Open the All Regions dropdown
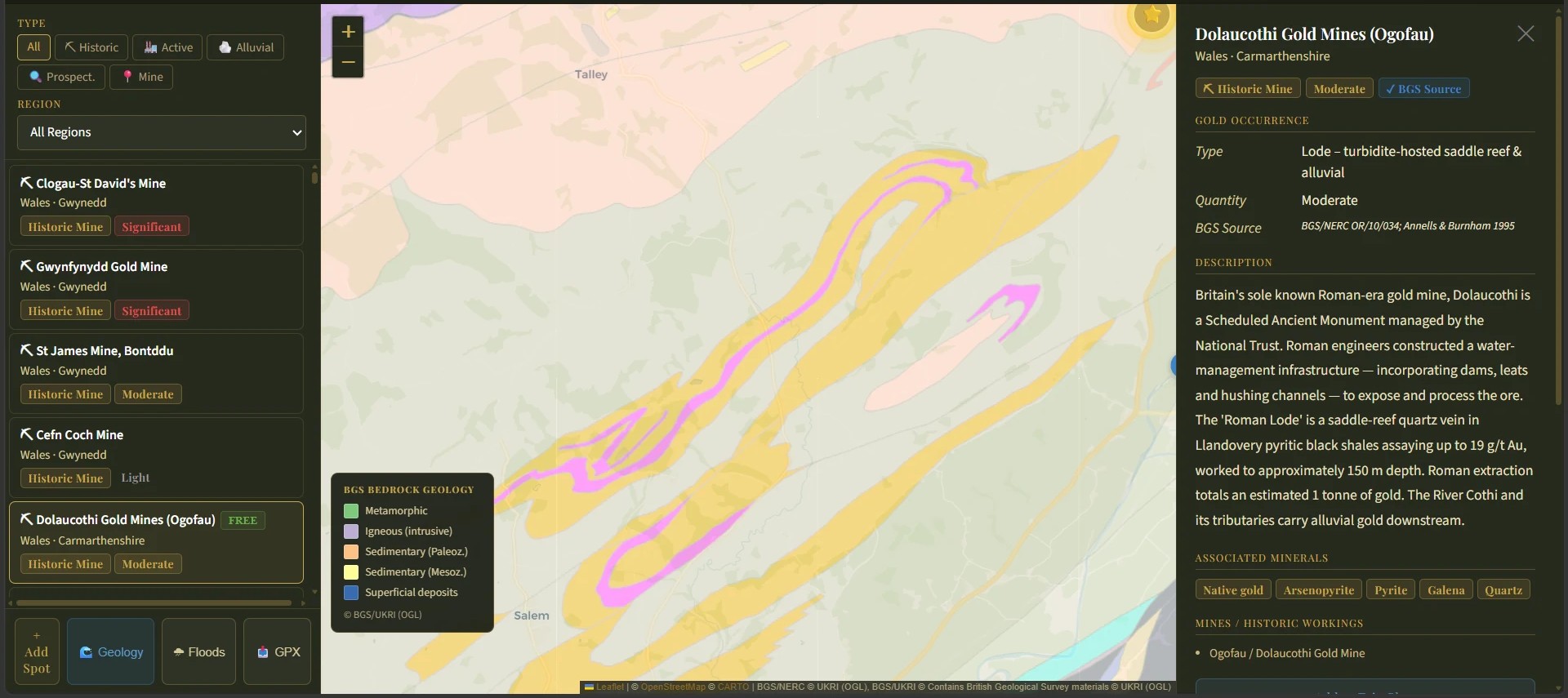 [162, 132]
